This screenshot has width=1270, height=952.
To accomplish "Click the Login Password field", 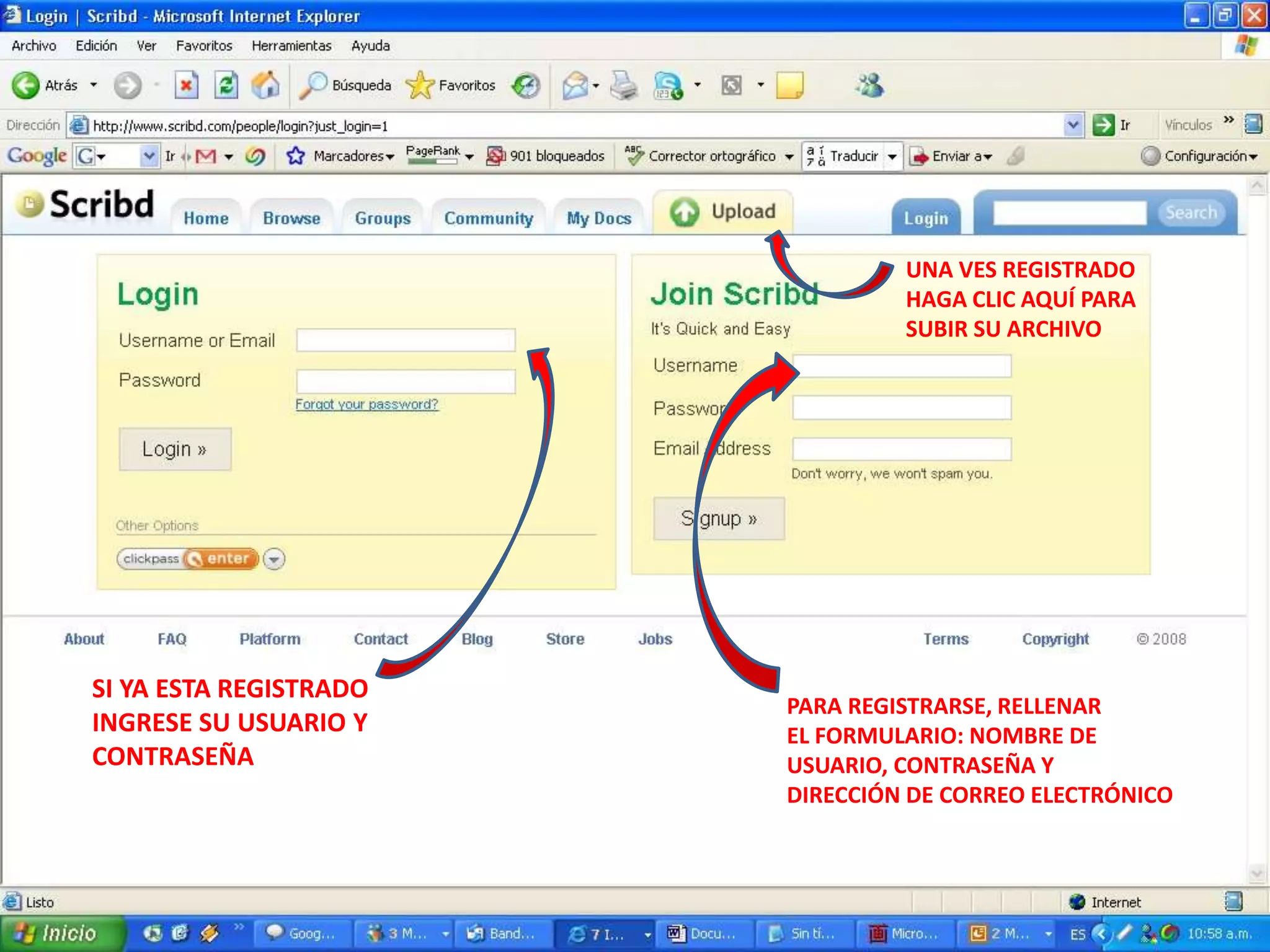I will point(406,381).
